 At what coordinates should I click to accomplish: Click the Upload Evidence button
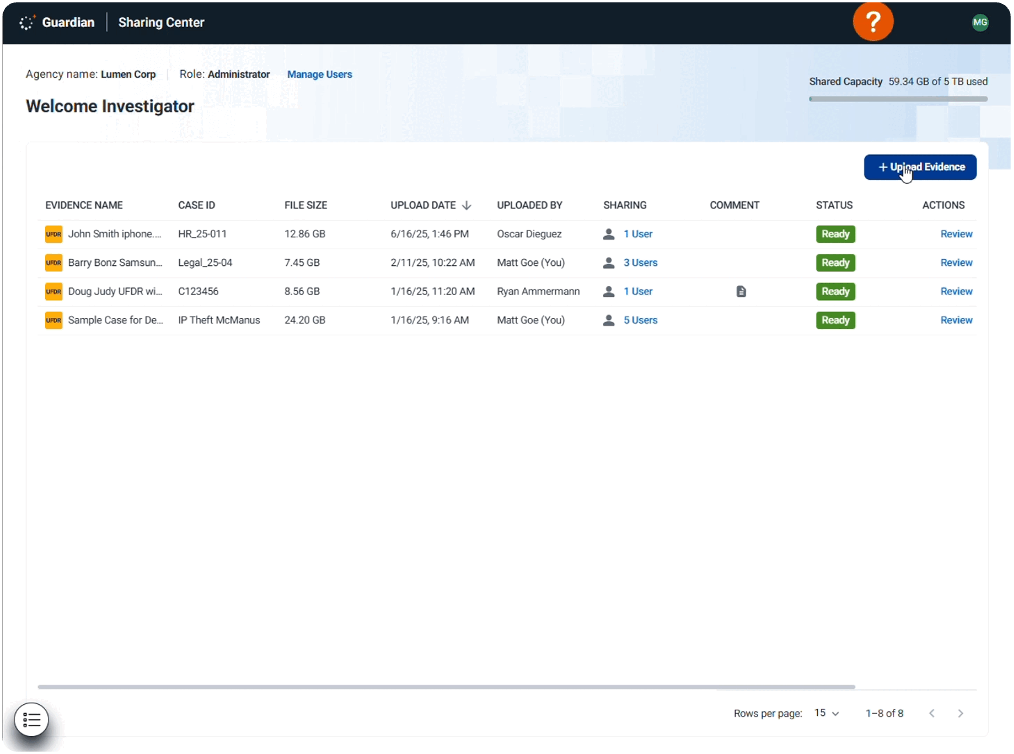(920, 167)
